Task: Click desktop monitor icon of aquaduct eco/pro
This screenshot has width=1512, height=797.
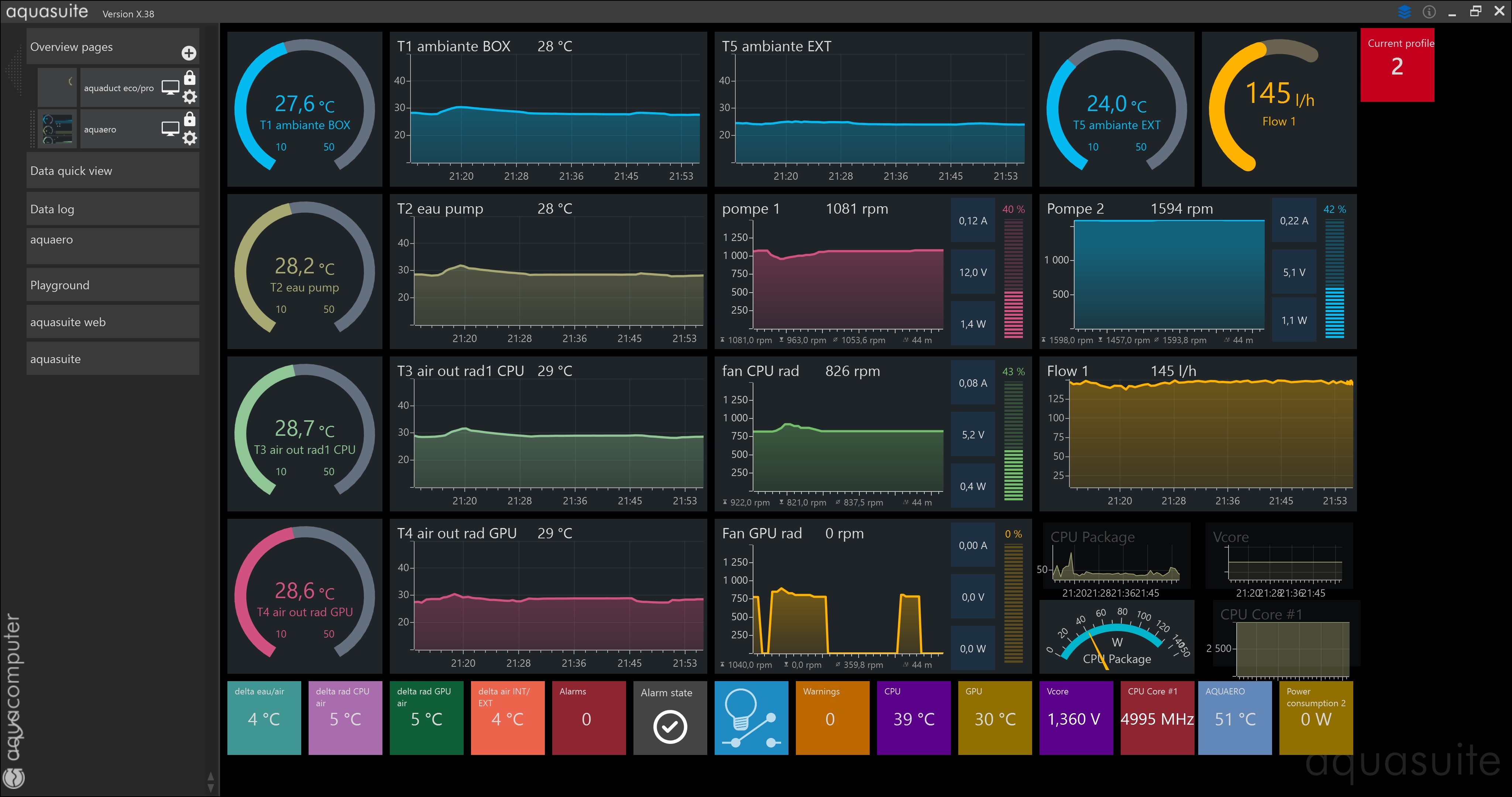Action: [170, 87]
